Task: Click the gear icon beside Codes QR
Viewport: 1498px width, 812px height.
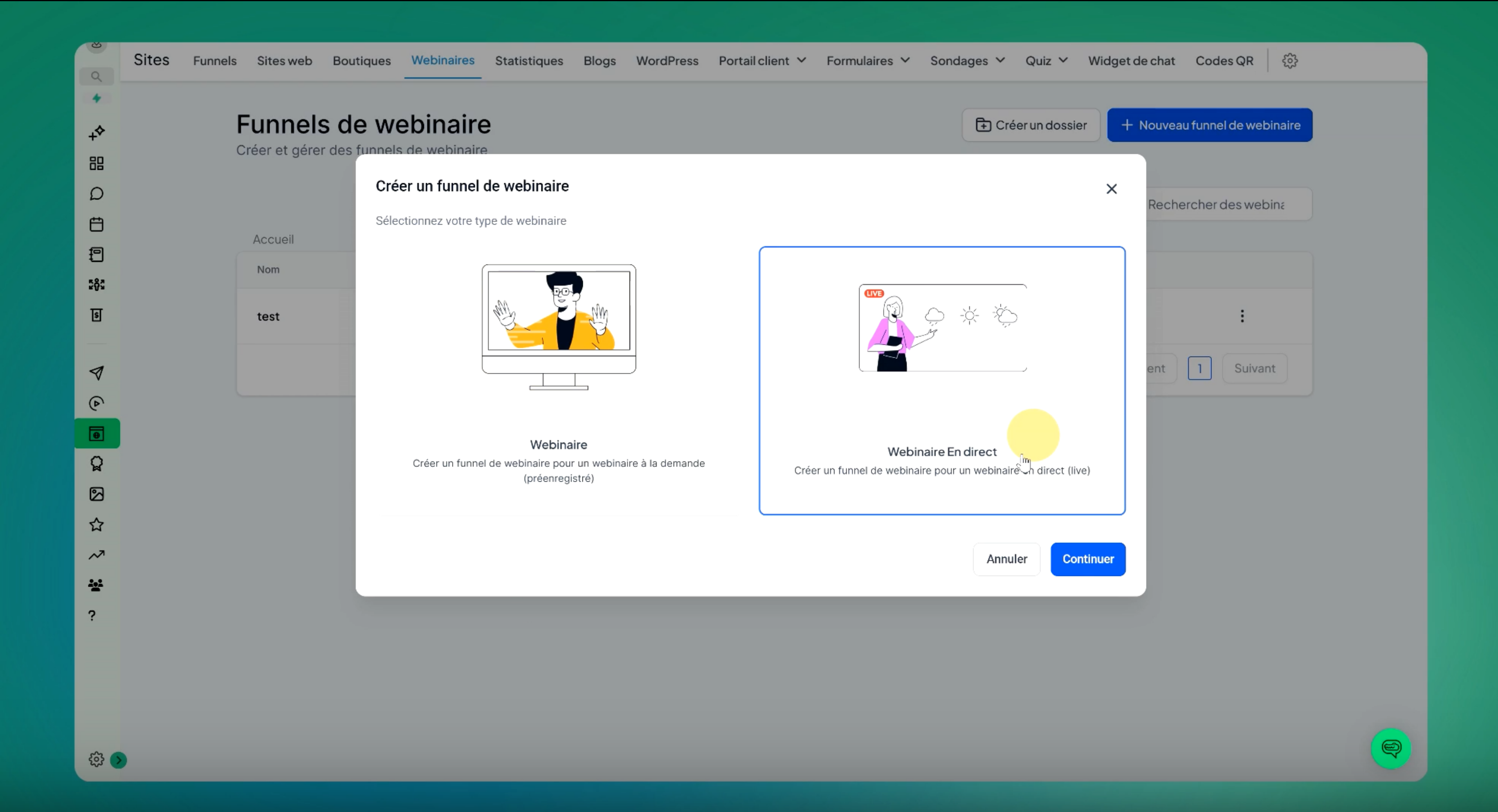Action: [x=1290, y=60]
